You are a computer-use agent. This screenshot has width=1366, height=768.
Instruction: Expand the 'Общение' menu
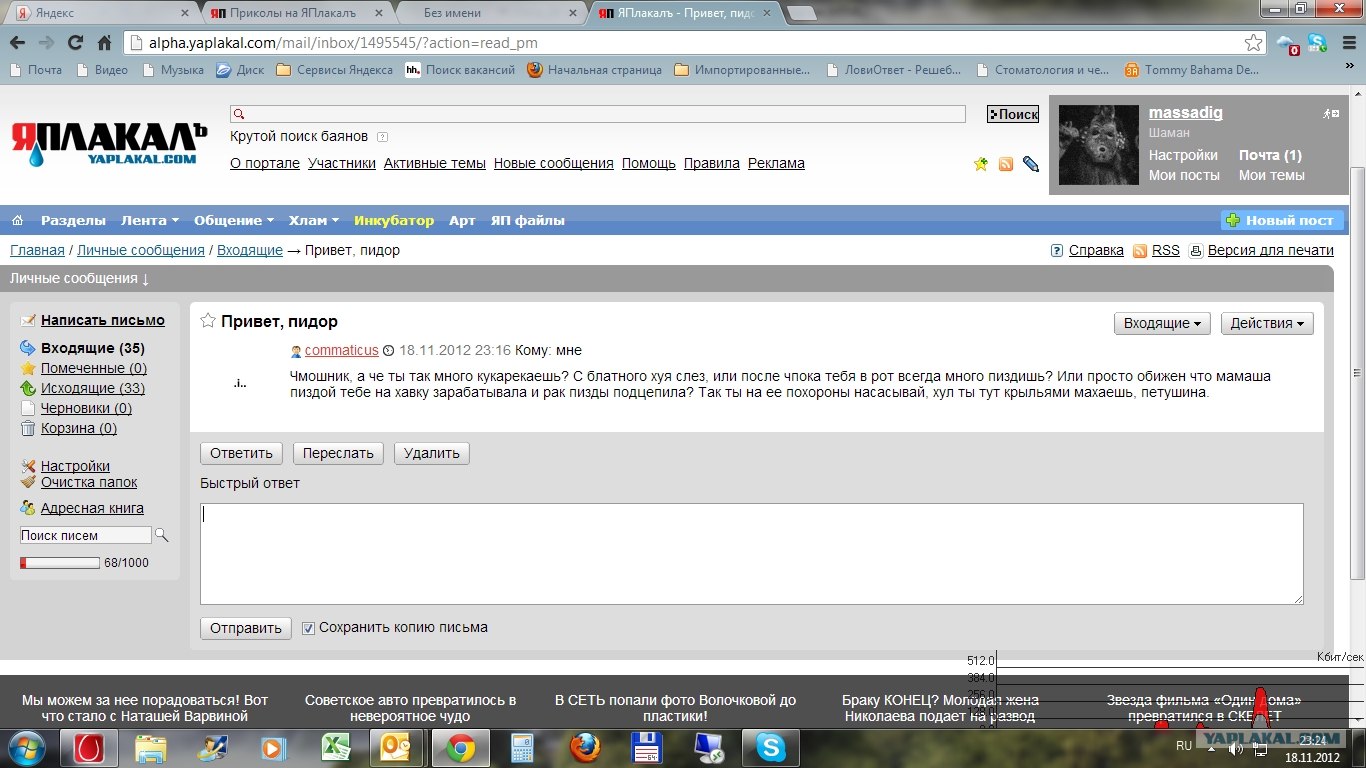[x=234, y=220]
